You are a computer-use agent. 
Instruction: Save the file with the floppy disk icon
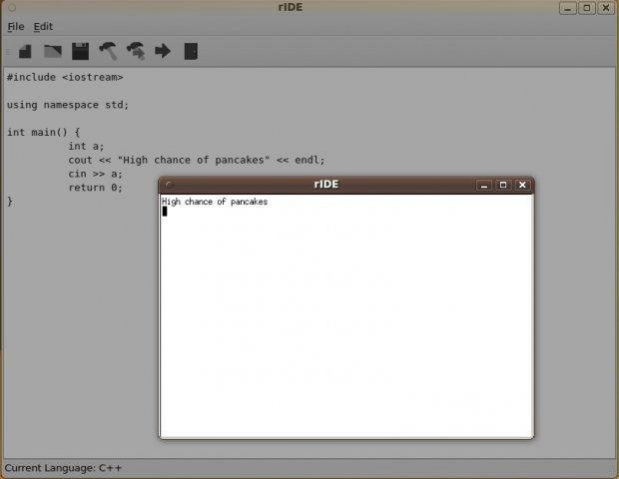(80, 51)
